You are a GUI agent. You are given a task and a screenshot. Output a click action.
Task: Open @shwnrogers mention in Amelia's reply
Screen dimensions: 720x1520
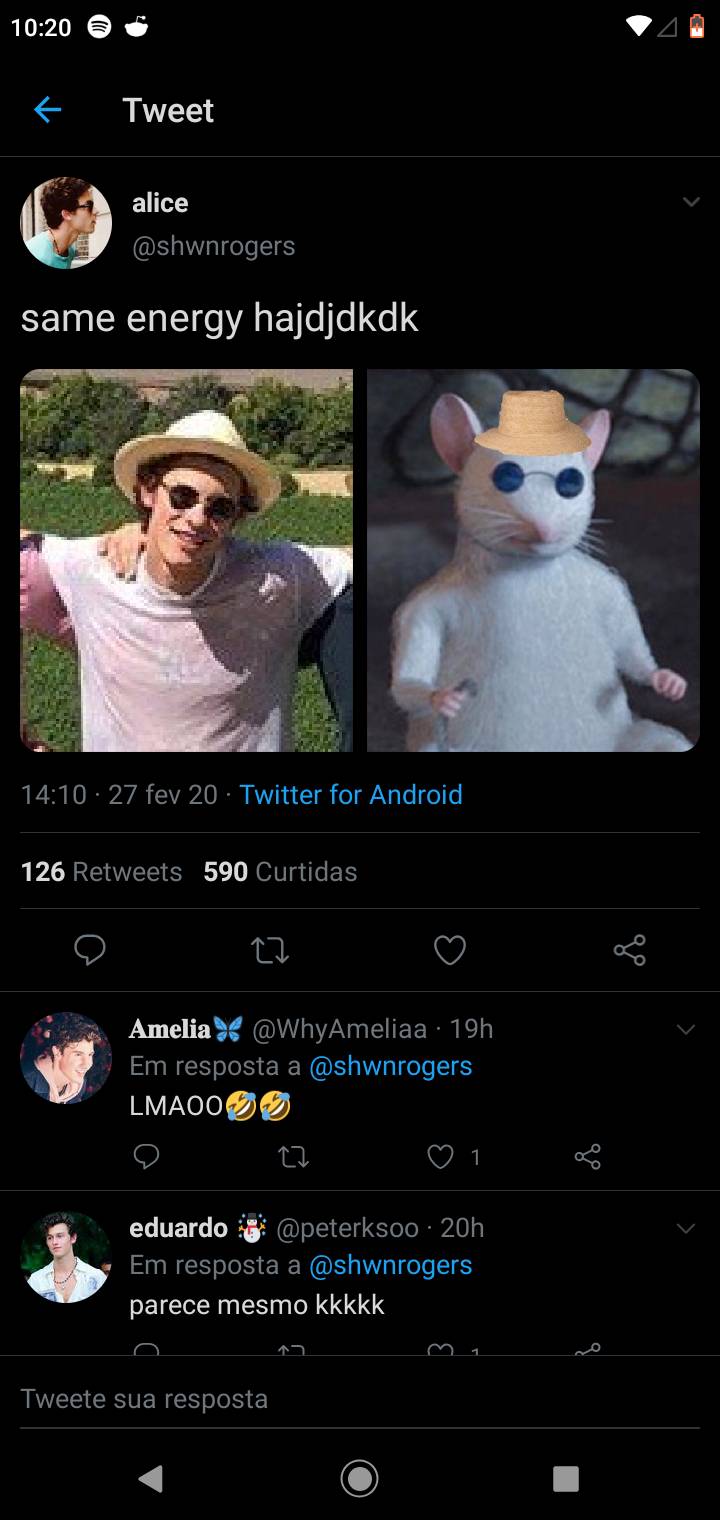[396, 1065]
